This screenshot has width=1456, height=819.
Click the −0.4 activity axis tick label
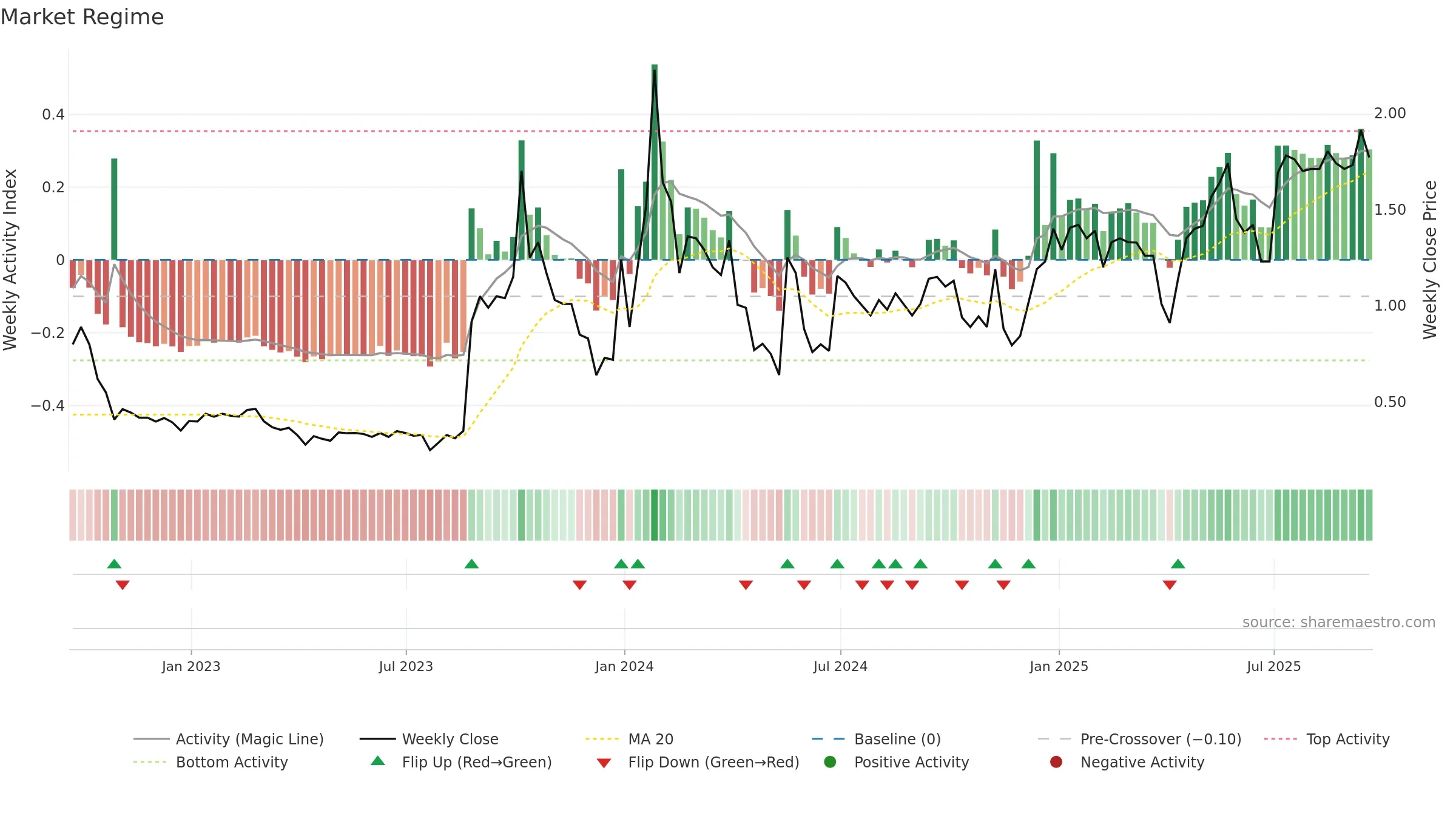tap(48, 406)
